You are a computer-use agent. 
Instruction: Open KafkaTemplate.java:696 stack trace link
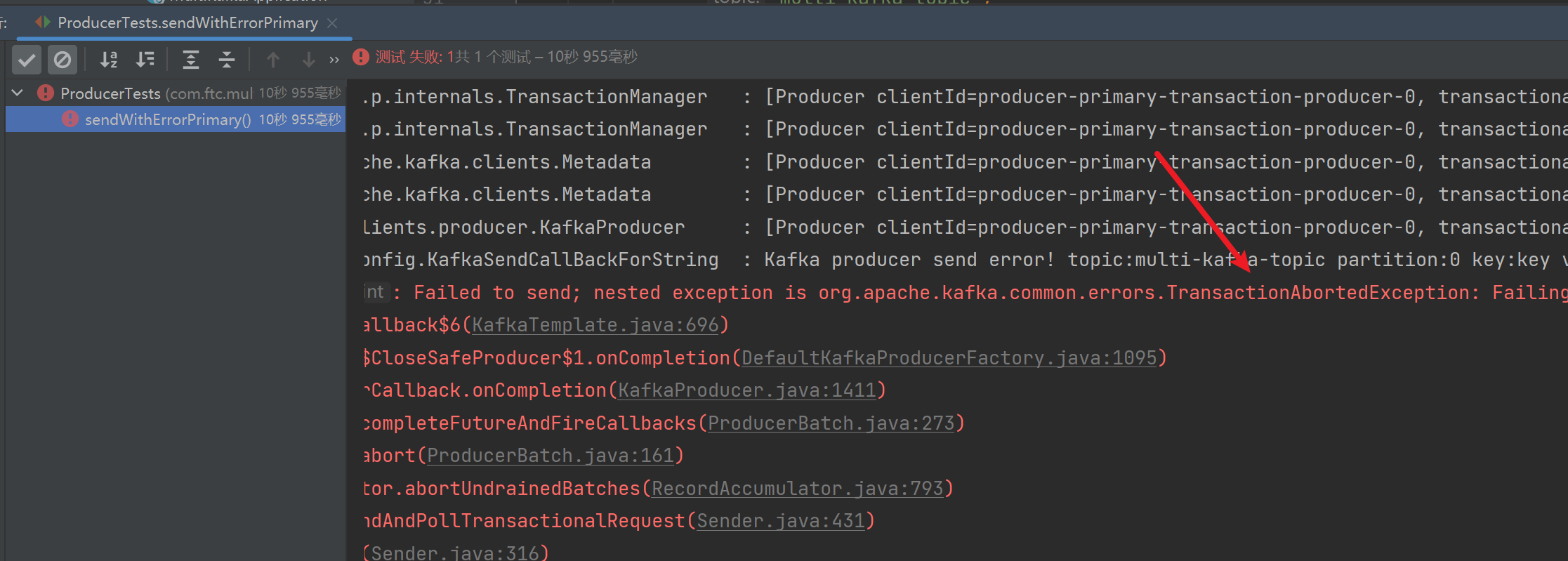tap(595, 325)
